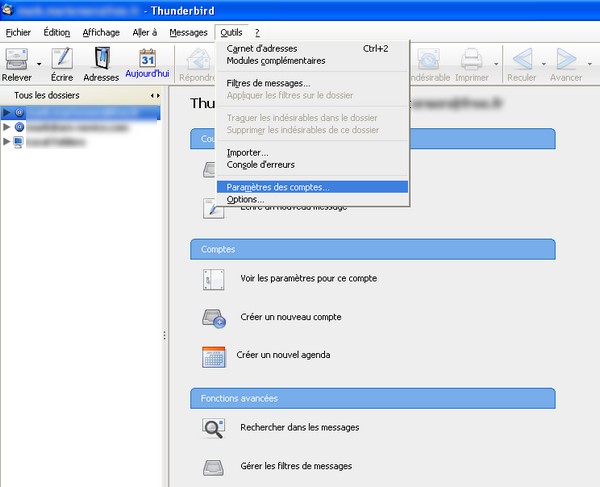This screenshot has height=487, width=600.
Task: Click the magnifier search messages icon
Action: [x=214, y=428]
